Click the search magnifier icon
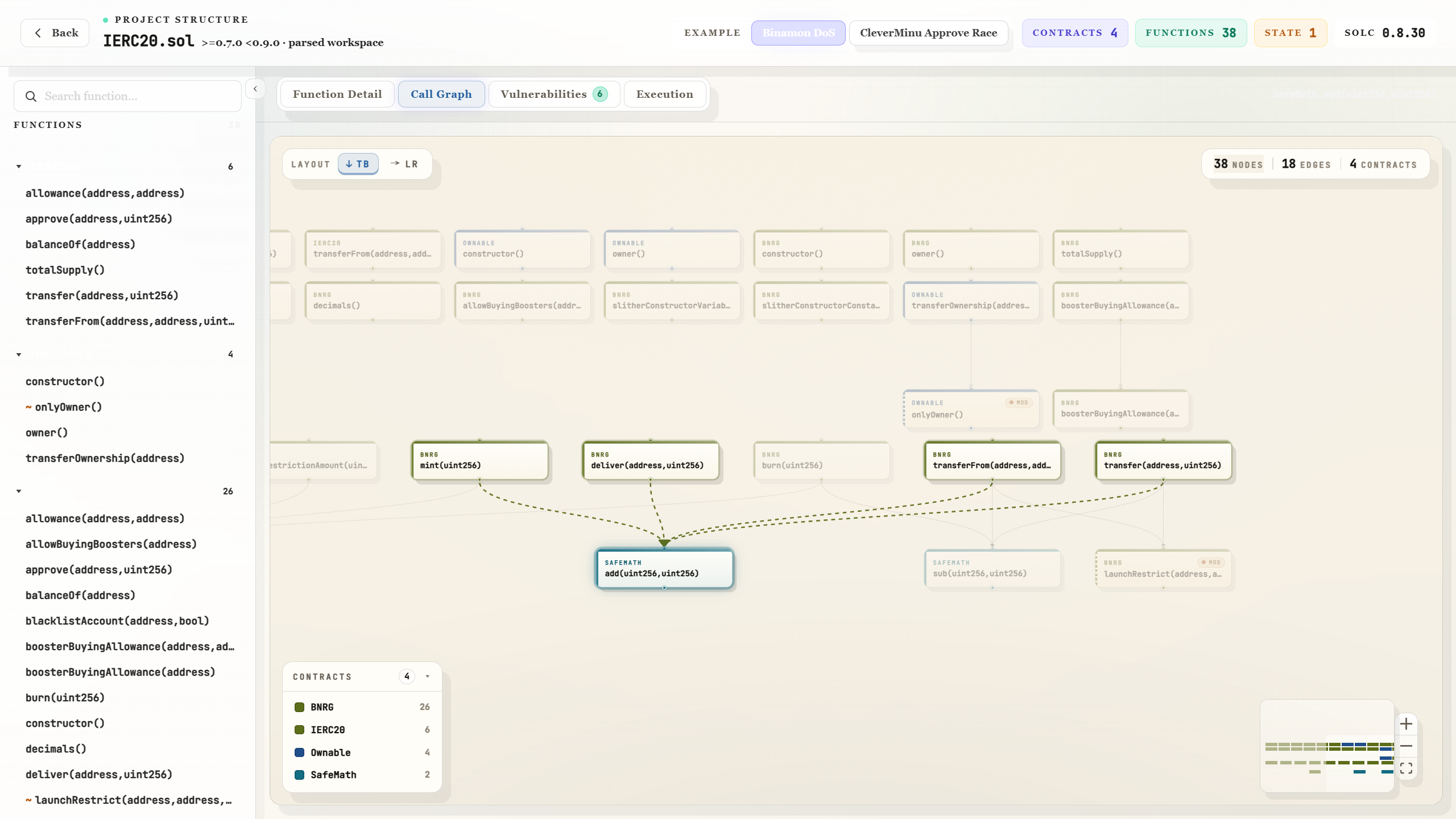The height and width of the screenshot is (819, 1456). click(x=31, y=96)
